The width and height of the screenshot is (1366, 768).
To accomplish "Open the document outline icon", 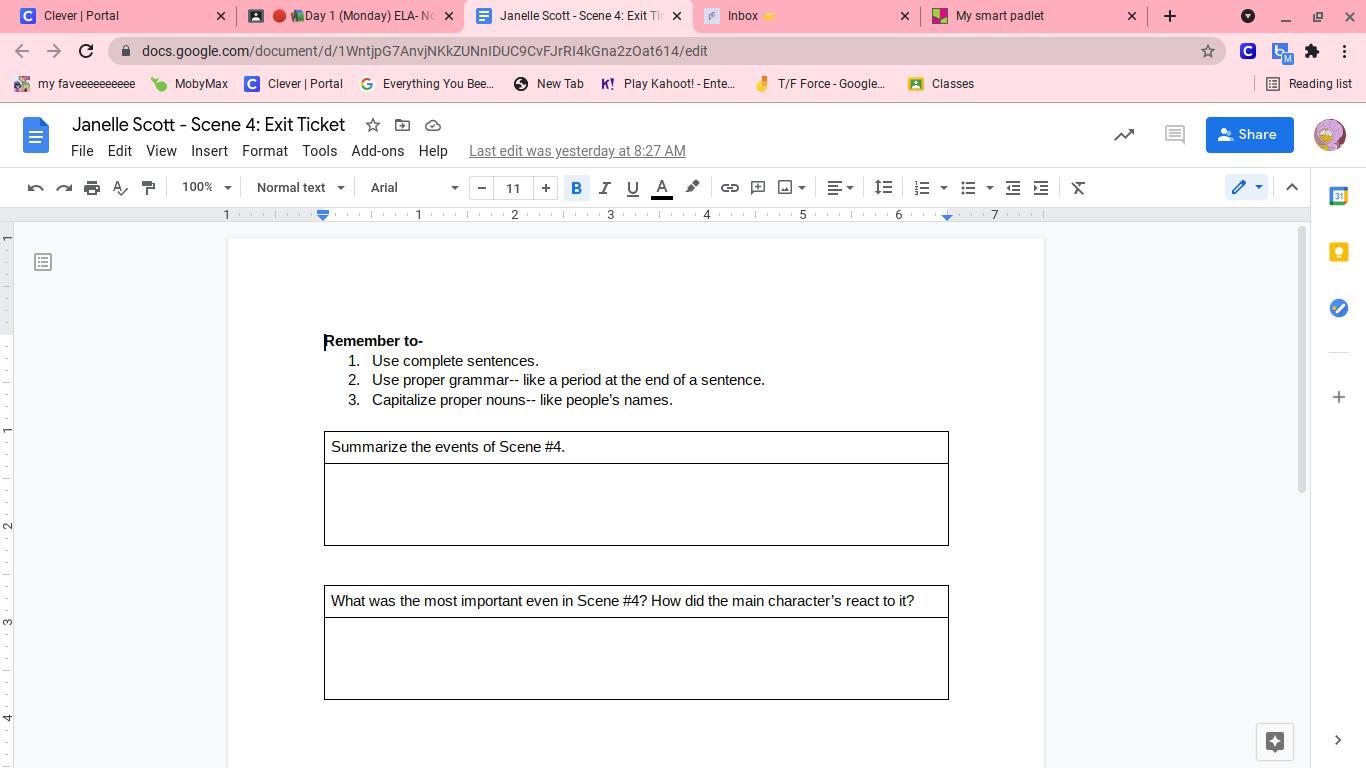I will pyautogui.click(x=43, y=262).
